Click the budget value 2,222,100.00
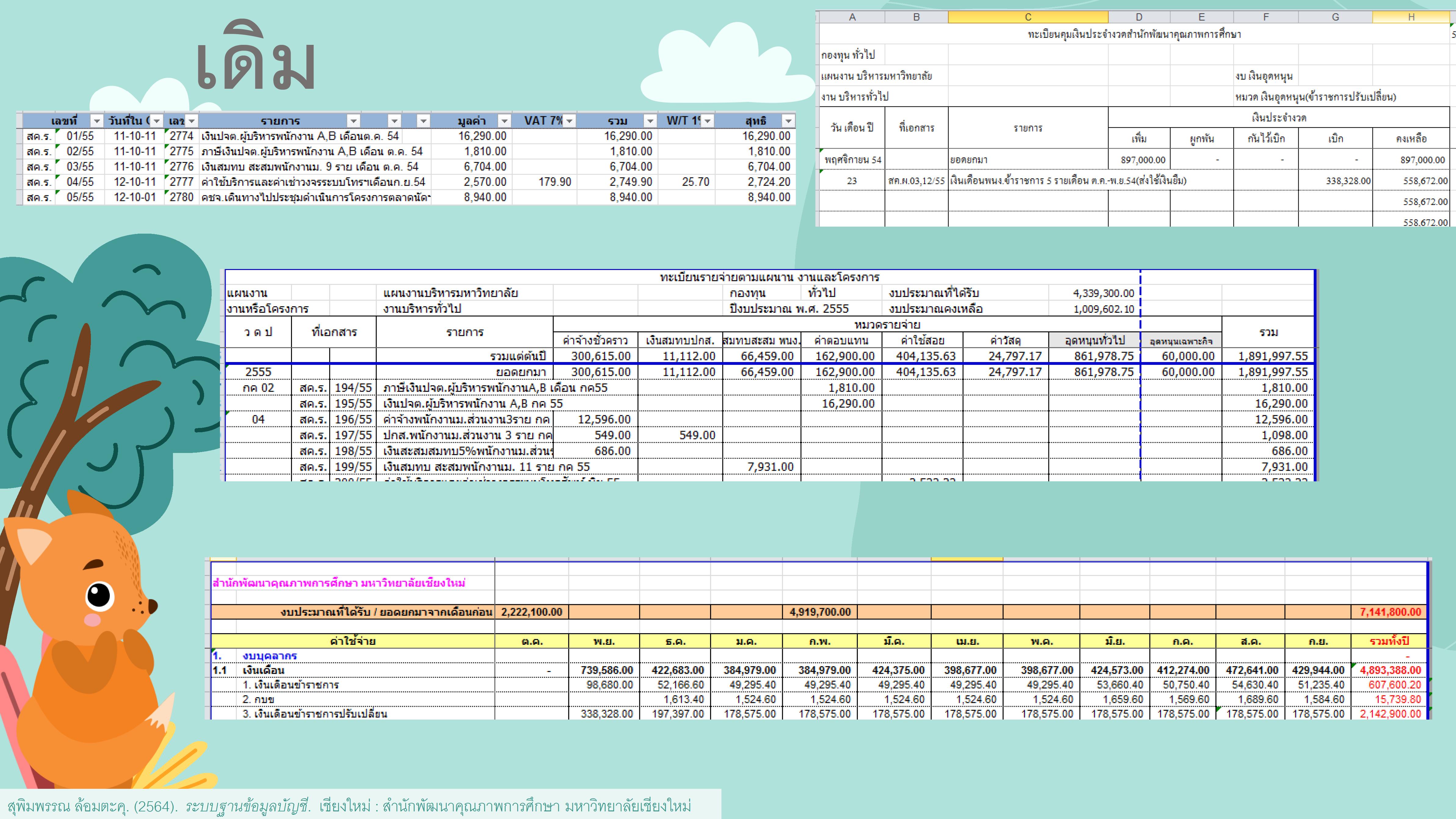Viewport: 1456px width, 819px height. [x=531, y=612]
